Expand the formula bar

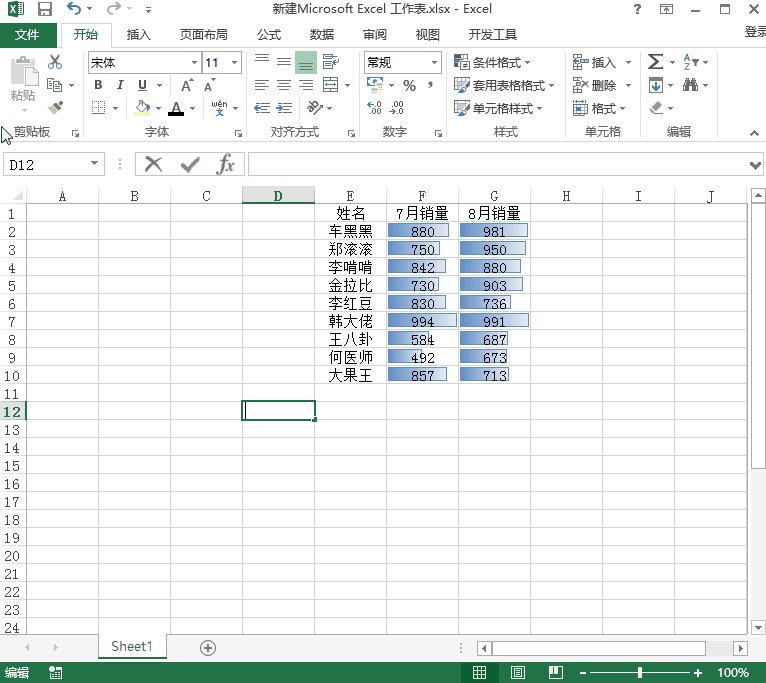755,165
